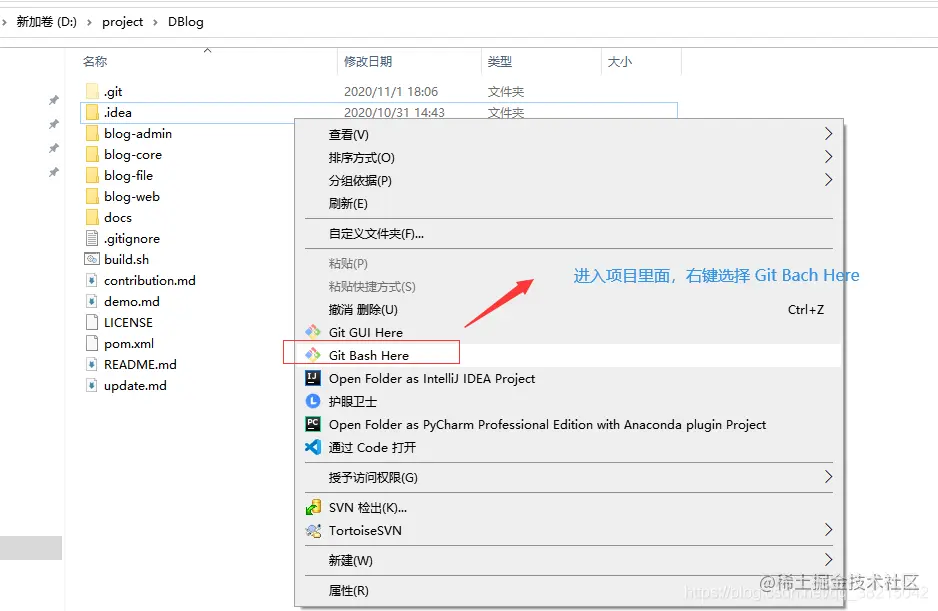Choose 刷新(E) from context menu
Image resolution: width=938 pixels, height=611 pixels.
[x=569, y=203]
